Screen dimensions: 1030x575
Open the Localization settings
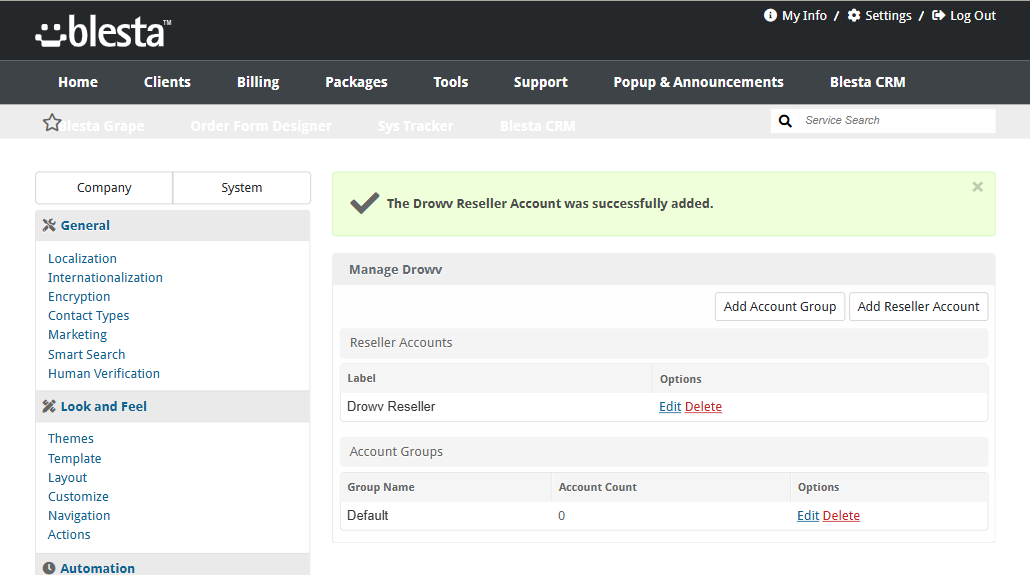(82, 258)
